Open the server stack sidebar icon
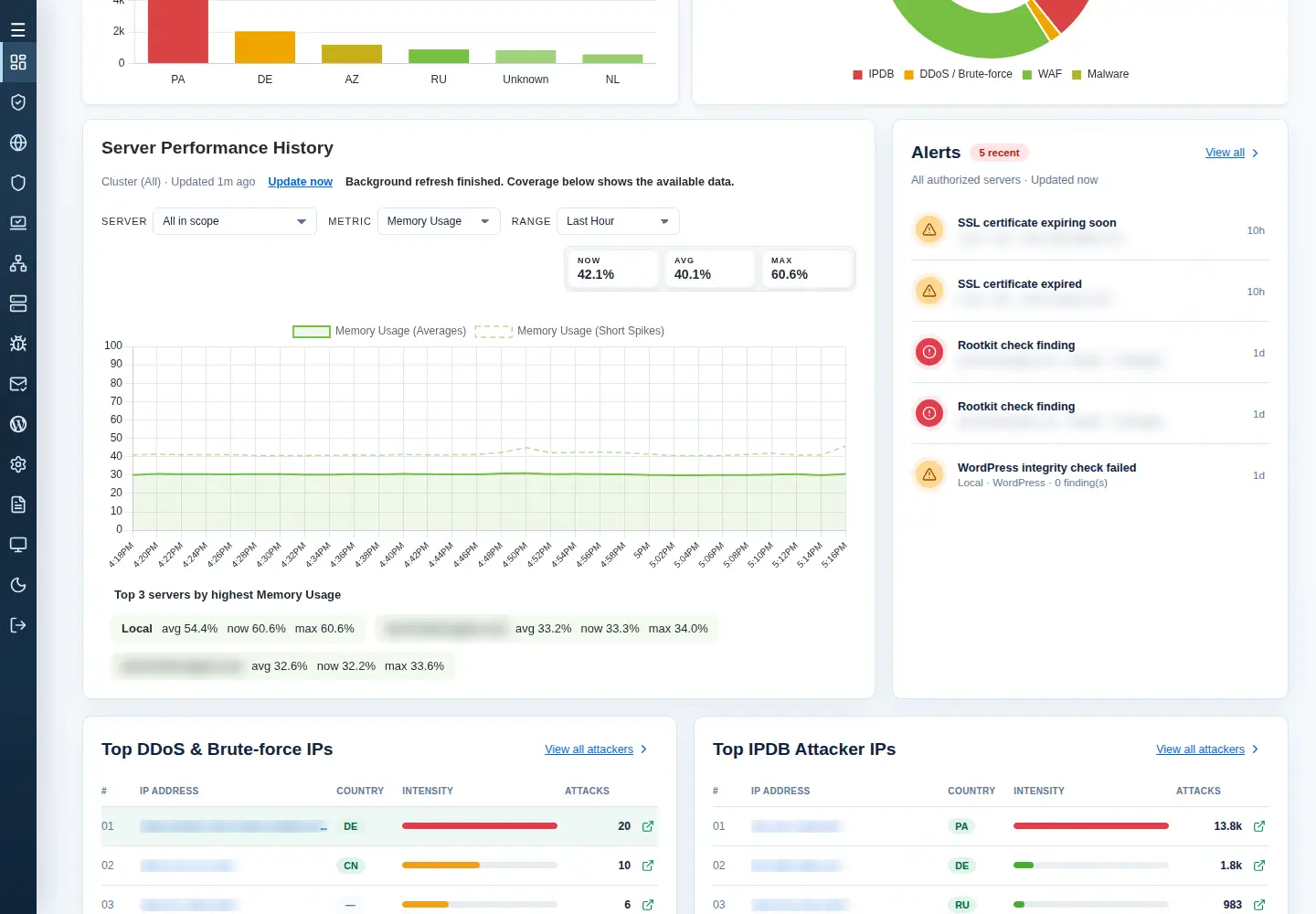 (x=18, y=303)
